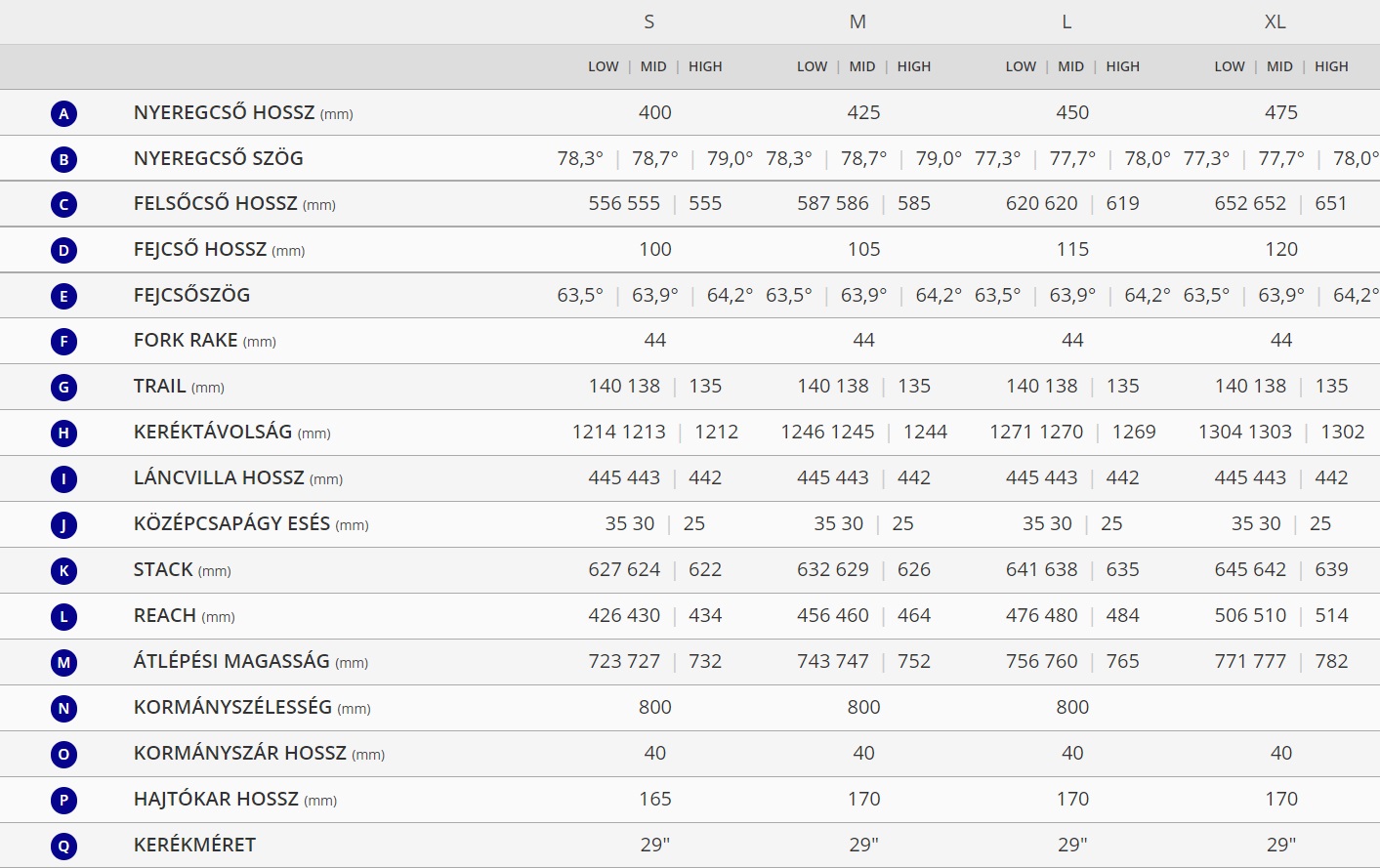Click the FEJCSŐ HOSSZ row label
Screen dimensions: 1380x868
[220, 249]
